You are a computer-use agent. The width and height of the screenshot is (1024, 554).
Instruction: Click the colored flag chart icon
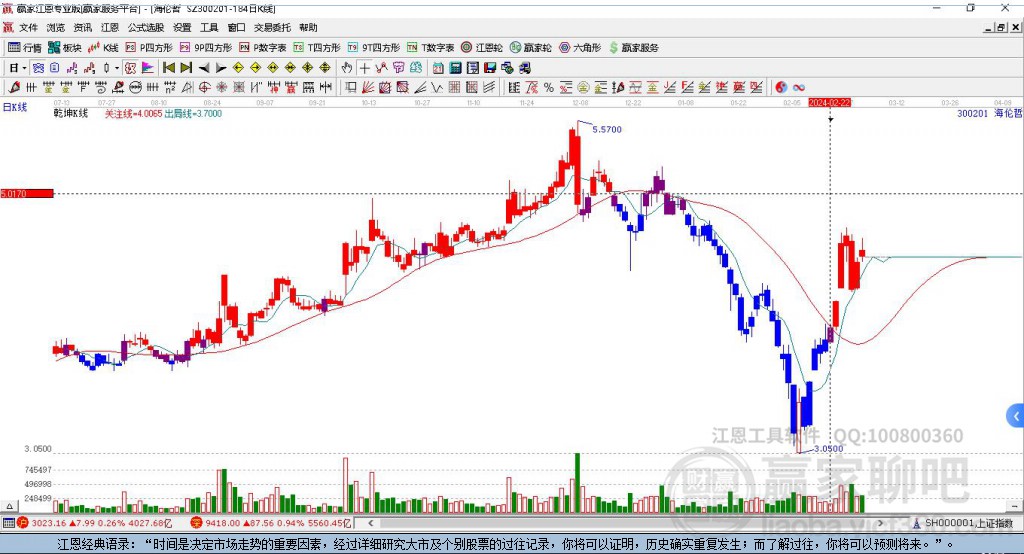148,68
